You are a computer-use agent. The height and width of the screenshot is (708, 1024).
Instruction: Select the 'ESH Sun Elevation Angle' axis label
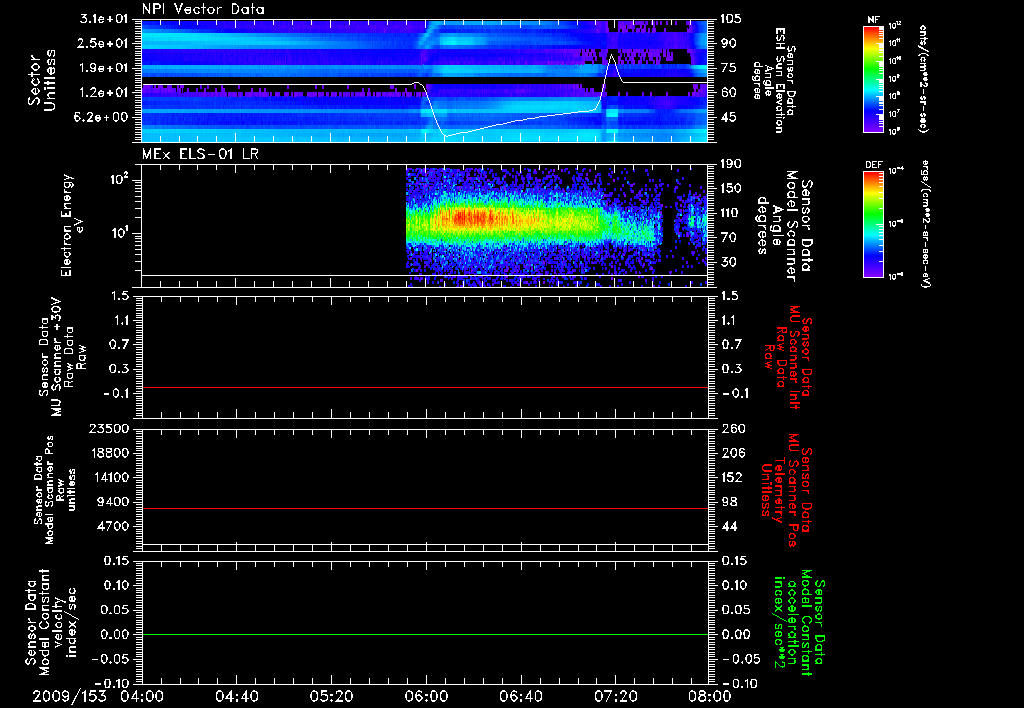773,80
